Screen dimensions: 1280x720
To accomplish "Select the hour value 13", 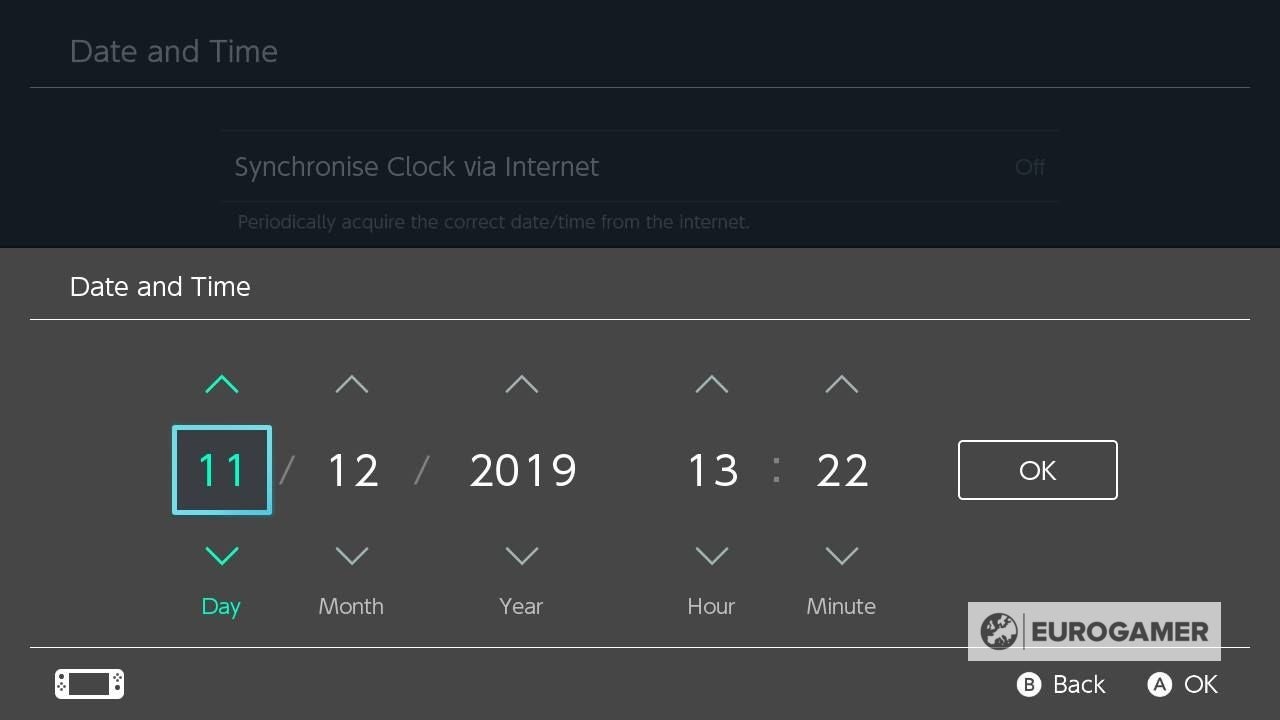I will pyautogui.click(x=713, y=470).
